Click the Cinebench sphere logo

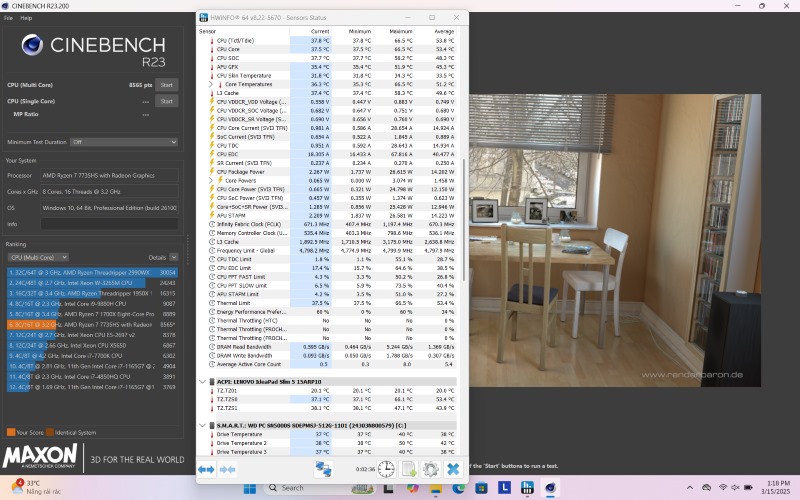pos(32,45)
